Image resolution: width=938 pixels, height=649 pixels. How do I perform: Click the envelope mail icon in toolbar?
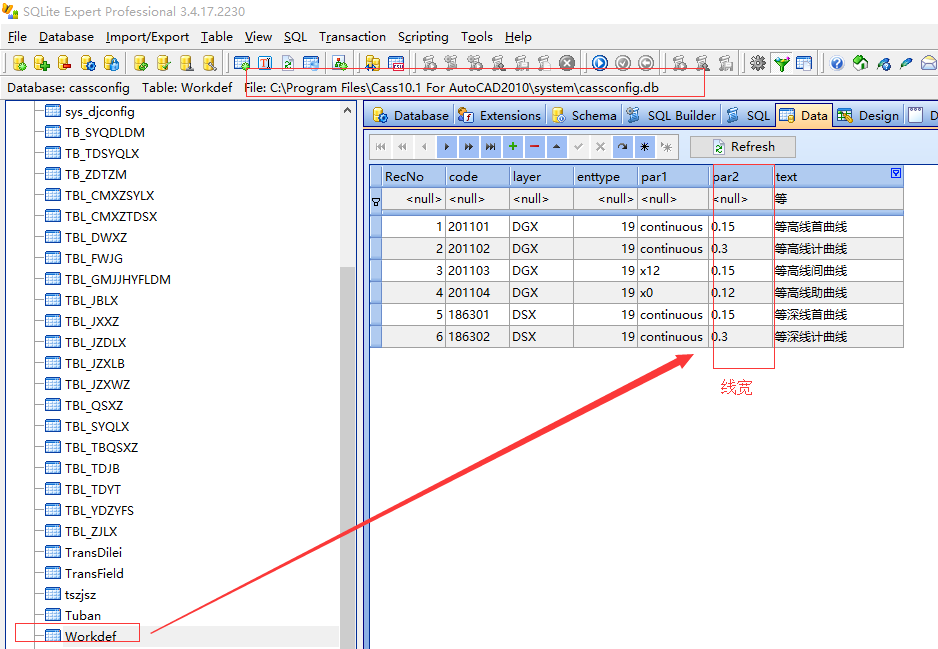click(928, 63)
